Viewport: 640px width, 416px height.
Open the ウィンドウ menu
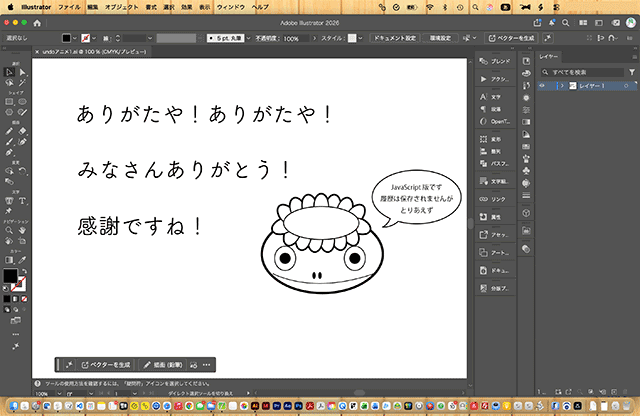point(231,7)
